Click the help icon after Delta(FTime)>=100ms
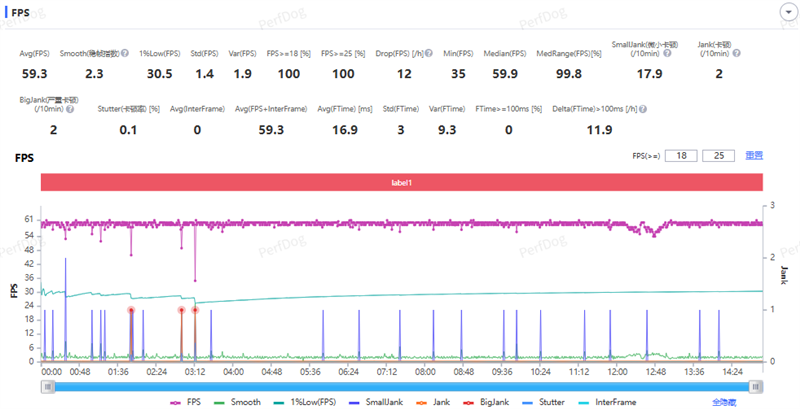 [643, 109]
